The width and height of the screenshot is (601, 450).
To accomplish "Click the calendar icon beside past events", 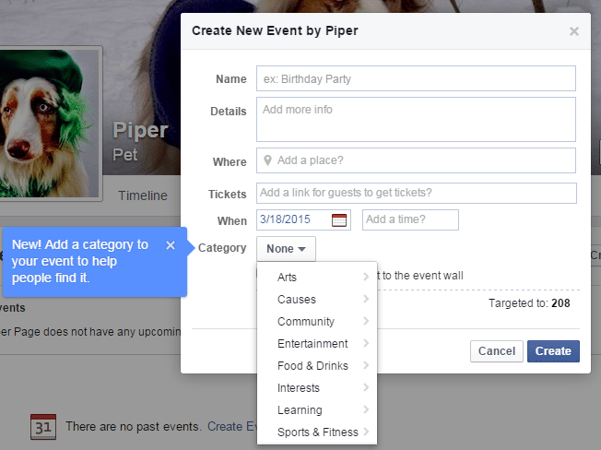I will (43, 426).
